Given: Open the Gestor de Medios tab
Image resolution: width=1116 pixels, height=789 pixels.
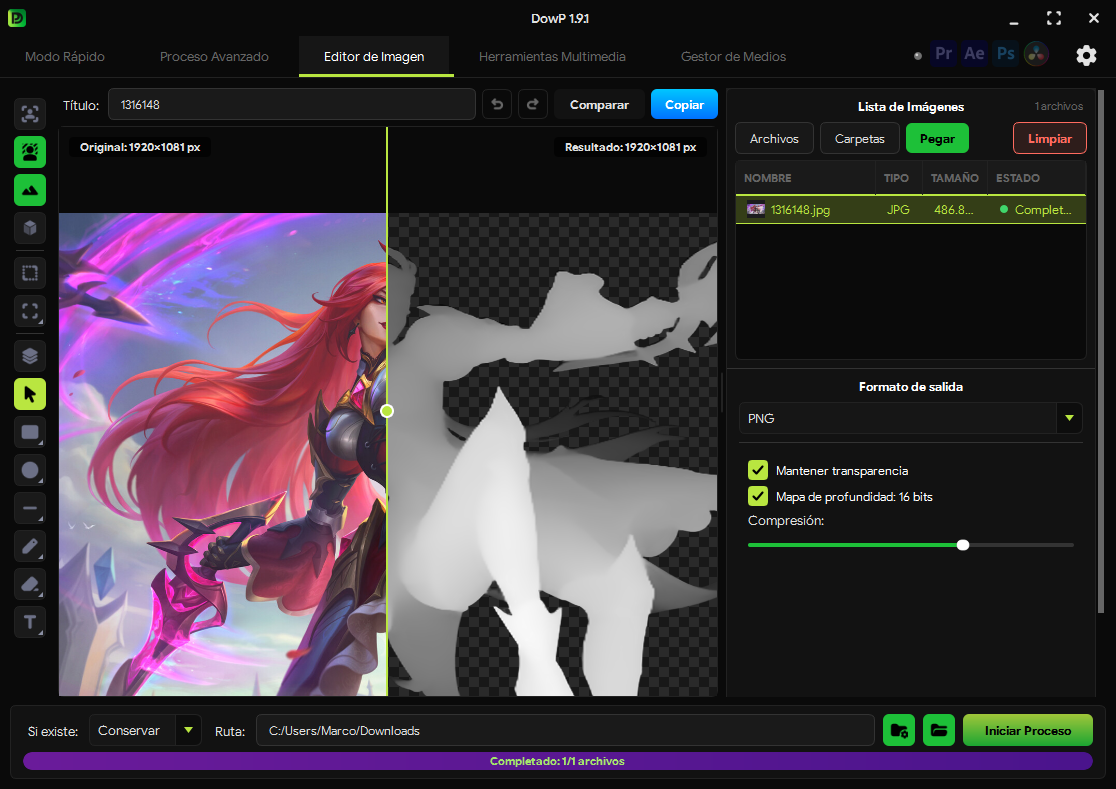Looking at the screenshot, I should pos(734,57).
